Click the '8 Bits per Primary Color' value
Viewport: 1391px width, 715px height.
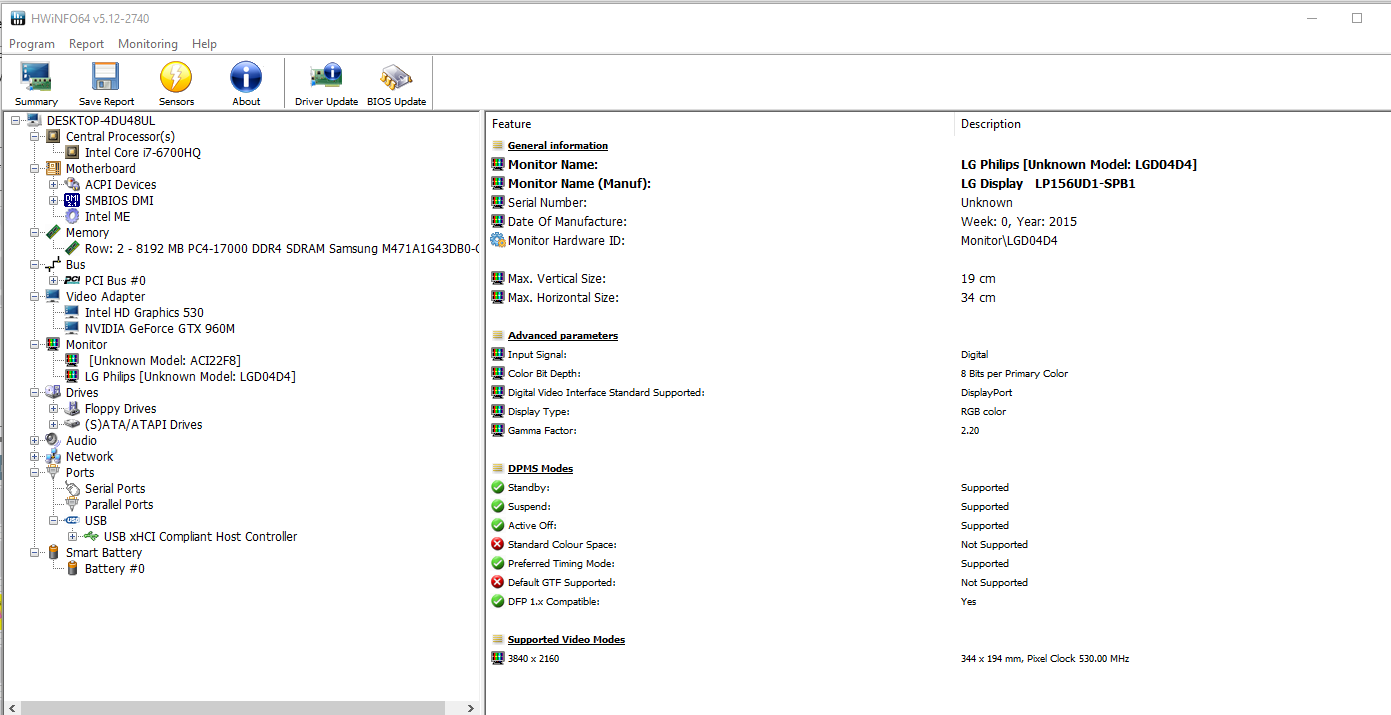pos(1014,373)
